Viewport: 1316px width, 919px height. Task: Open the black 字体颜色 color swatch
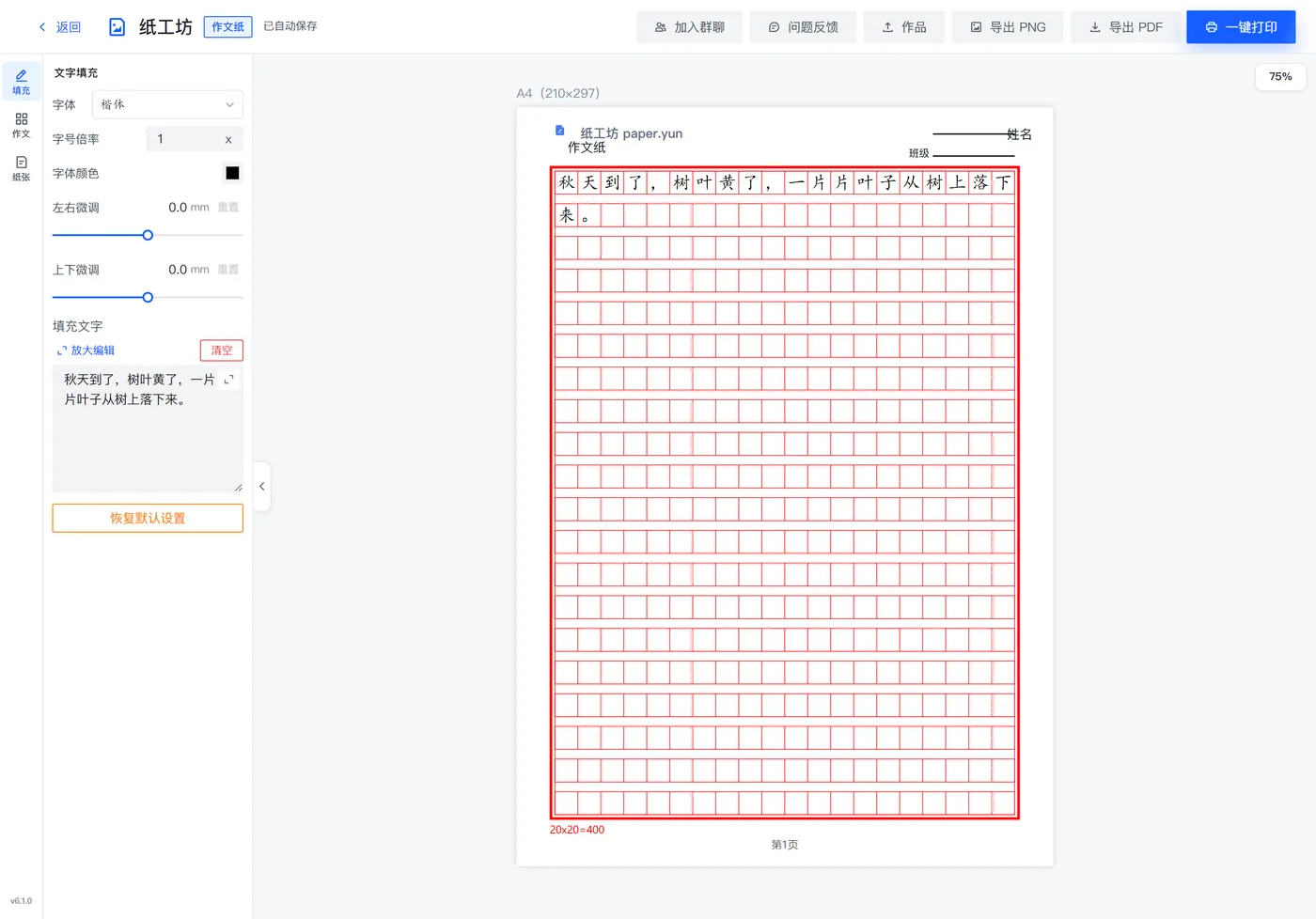pyautogui.click(x=232, y=173)
